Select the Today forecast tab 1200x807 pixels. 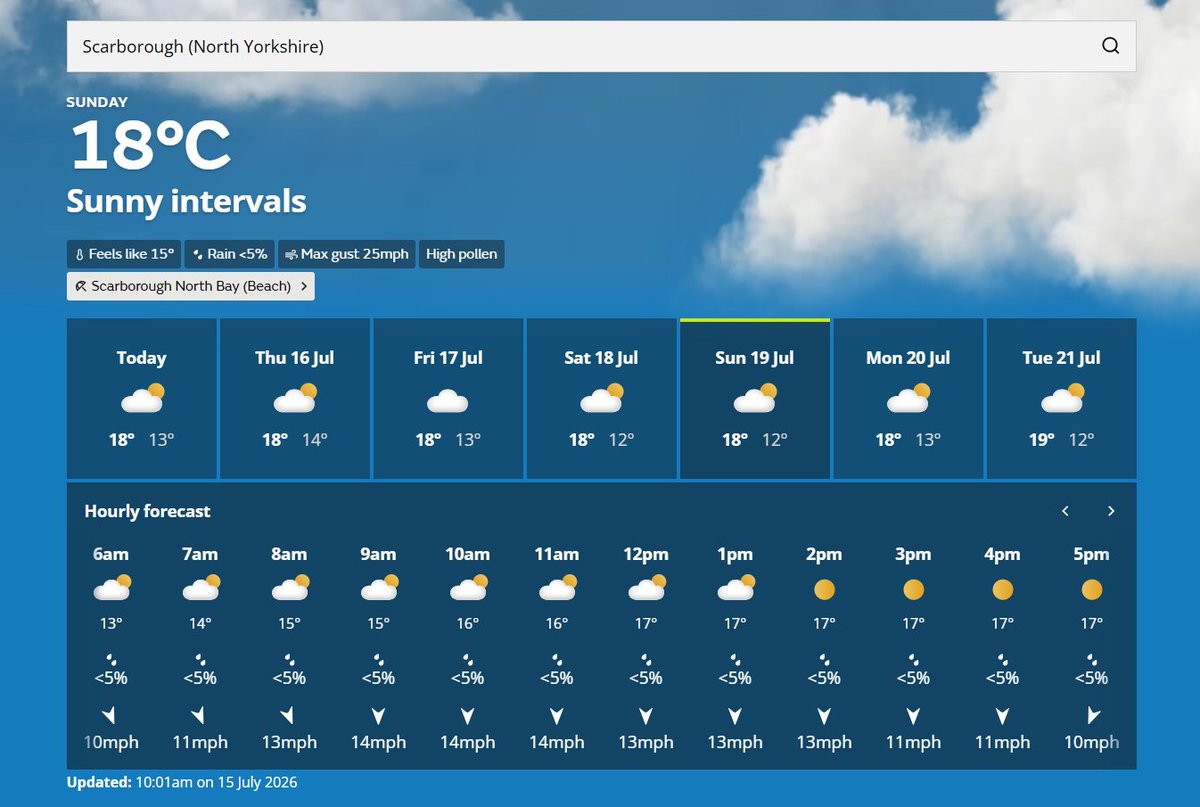tap(142, 398)
